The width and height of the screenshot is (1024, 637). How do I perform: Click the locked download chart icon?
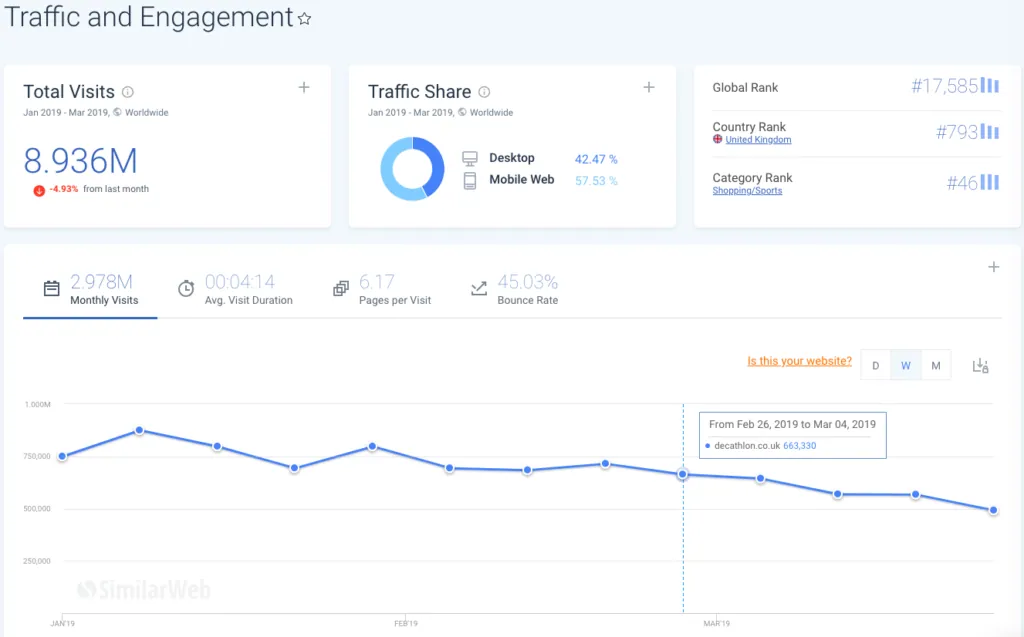point(980,366)
